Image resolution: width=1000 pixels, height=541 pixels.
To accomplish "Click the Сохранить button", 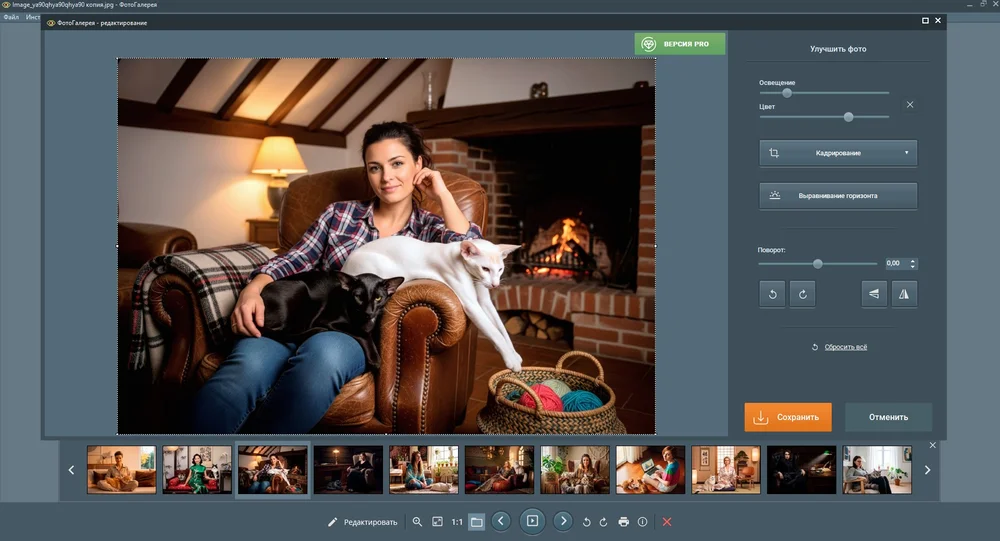I will tap(787, 417).
